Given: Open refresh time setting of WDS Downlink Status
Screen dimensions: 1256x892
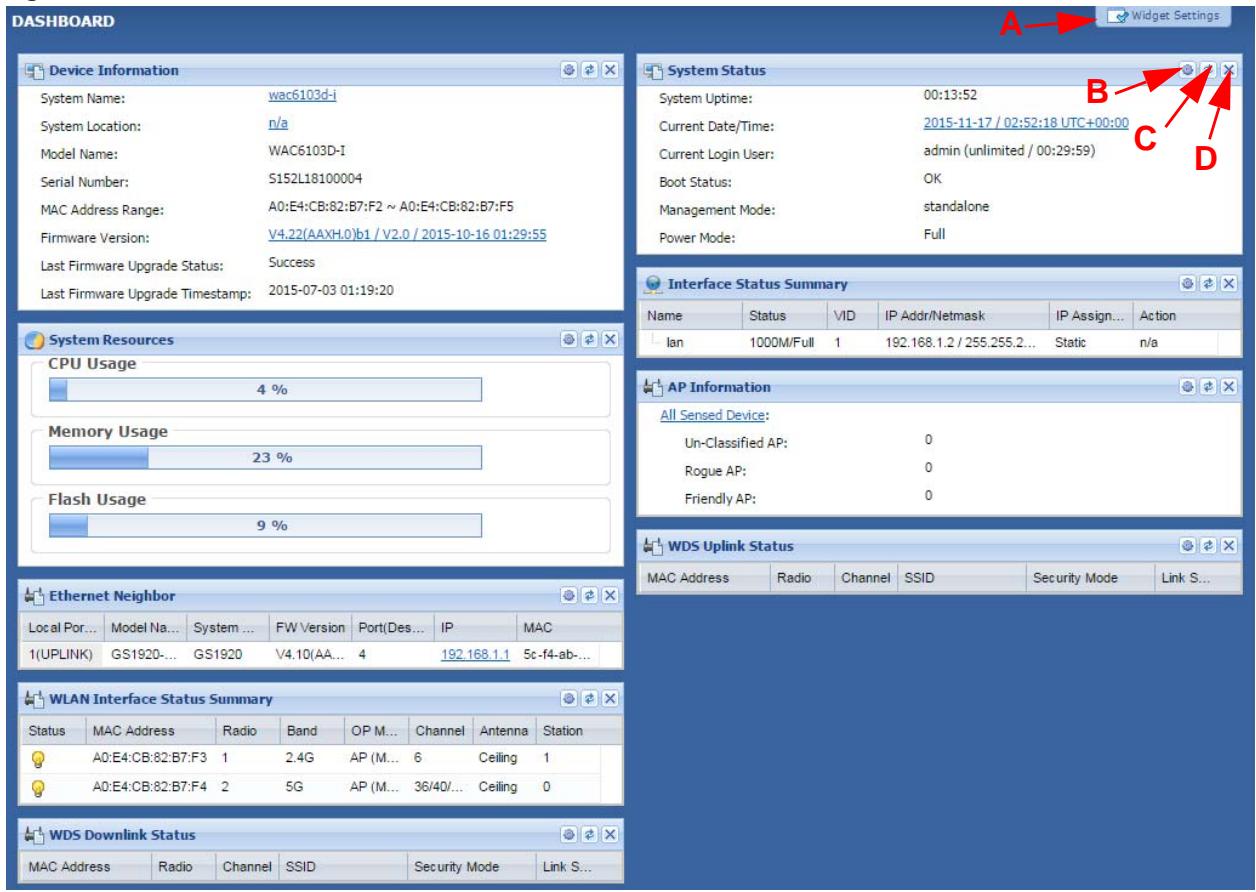Looking at the screenshot, I should (568, 834).
